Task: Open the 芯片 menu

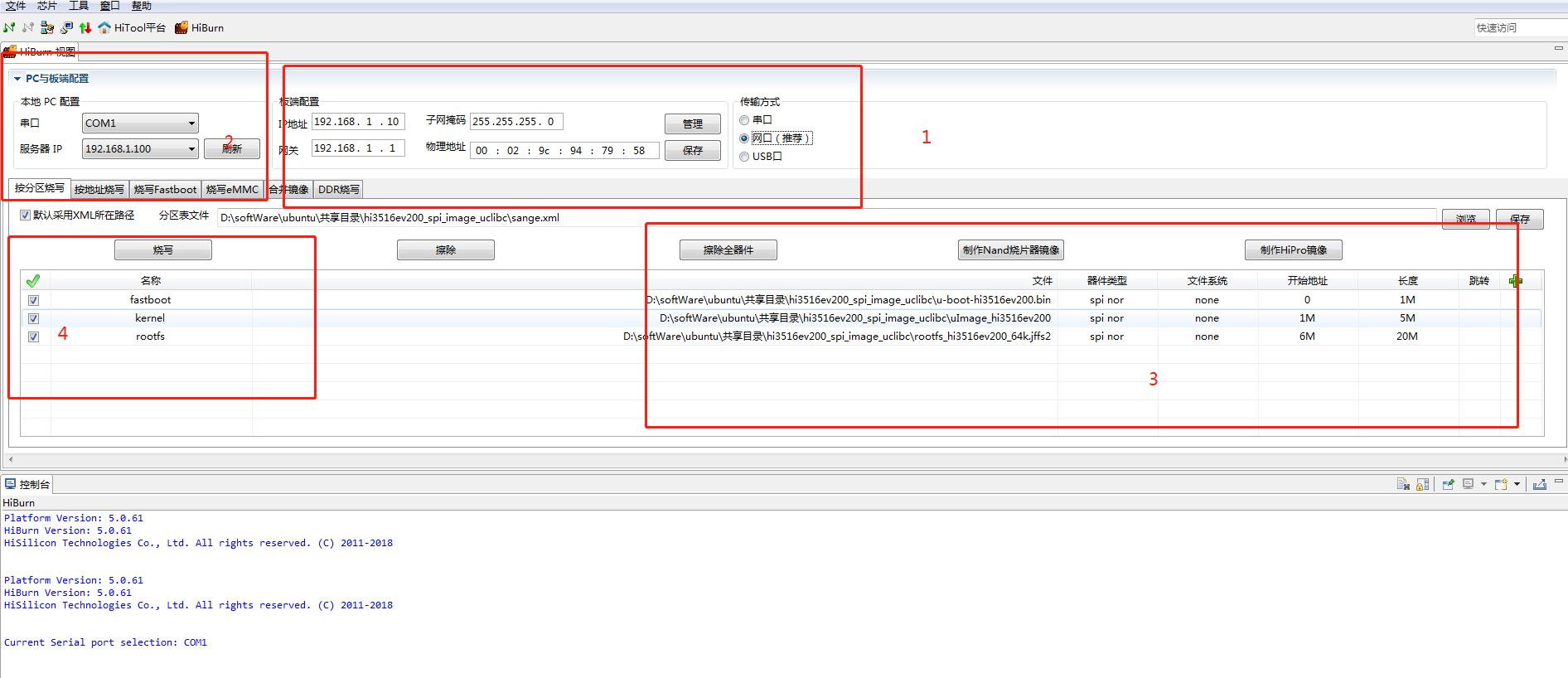Action: pos(47,6)
